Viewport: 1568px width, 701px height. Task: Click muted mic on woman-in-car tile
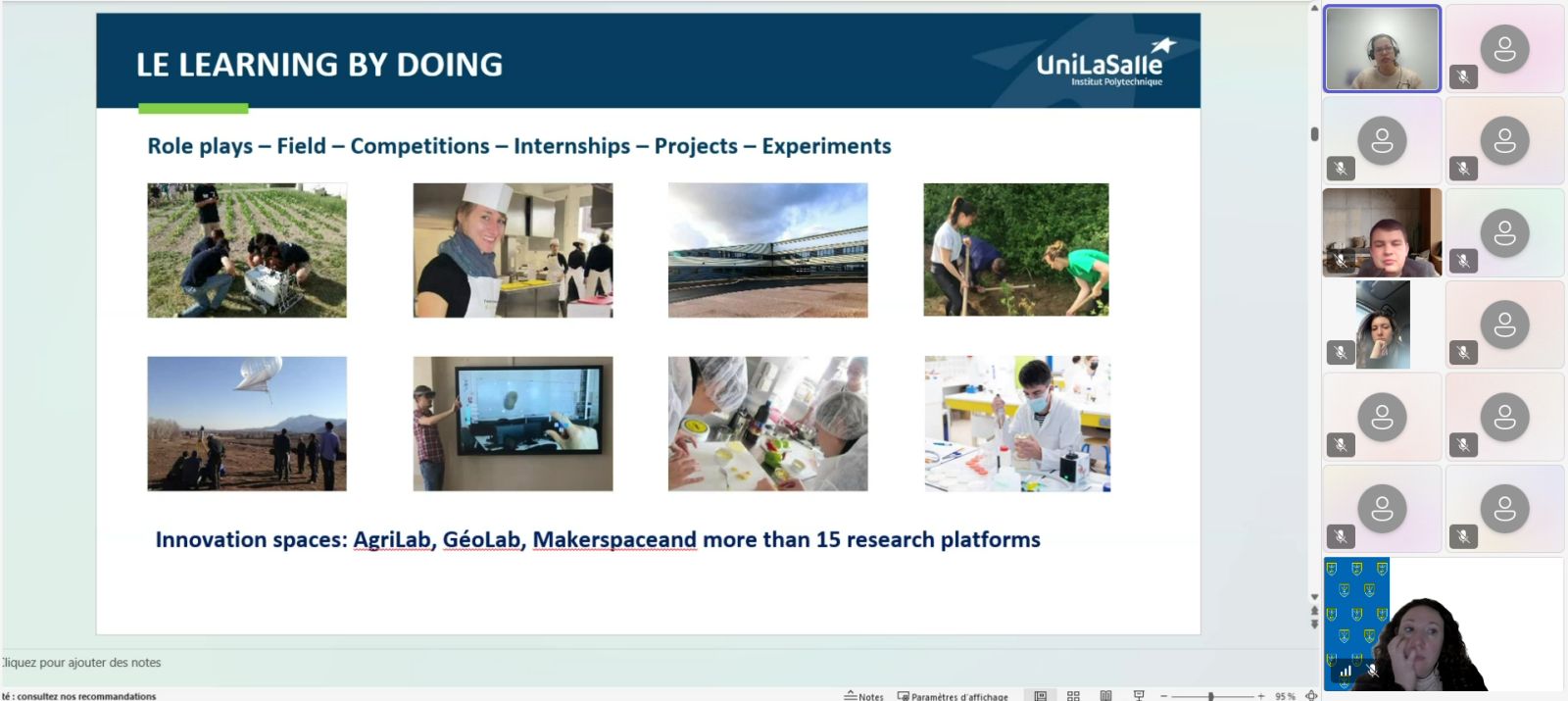point(1340,352)
